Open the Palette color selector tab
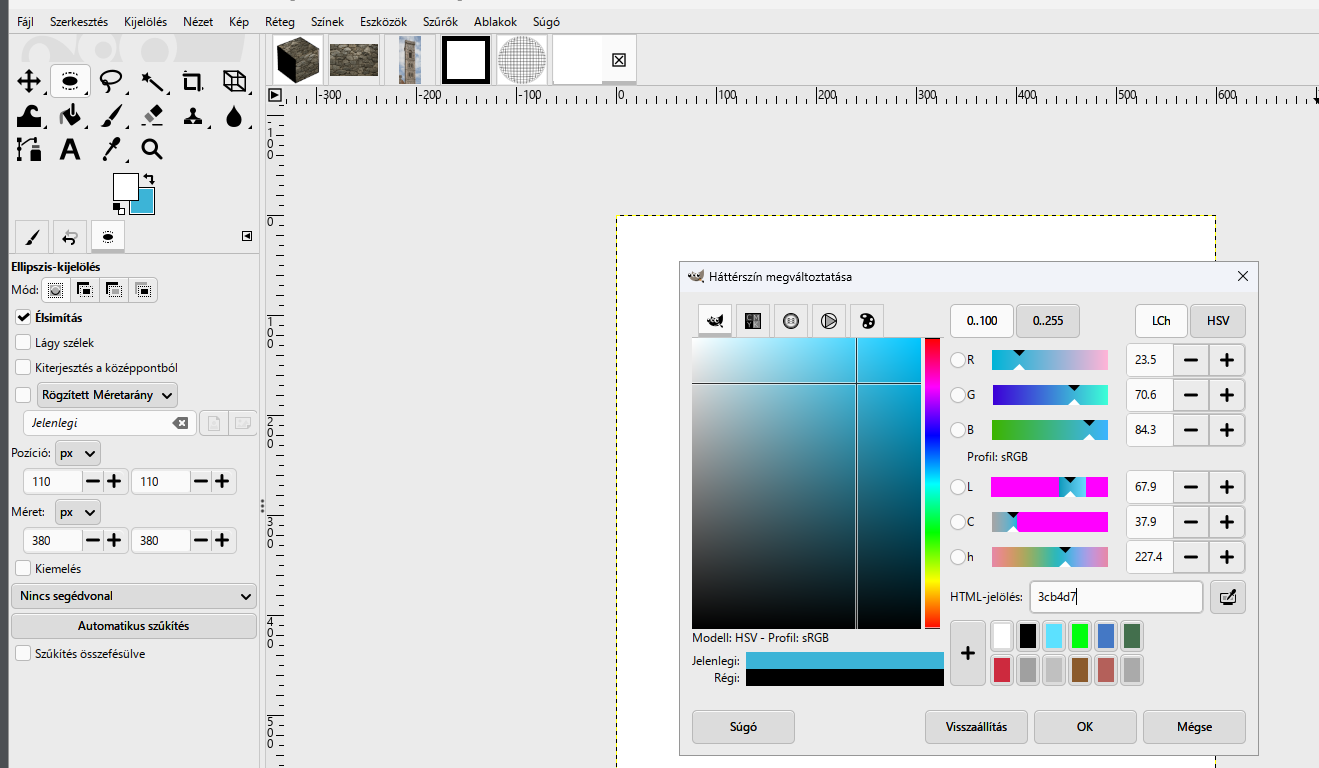Screen dimensions: 1319x768 click(867, 321)
